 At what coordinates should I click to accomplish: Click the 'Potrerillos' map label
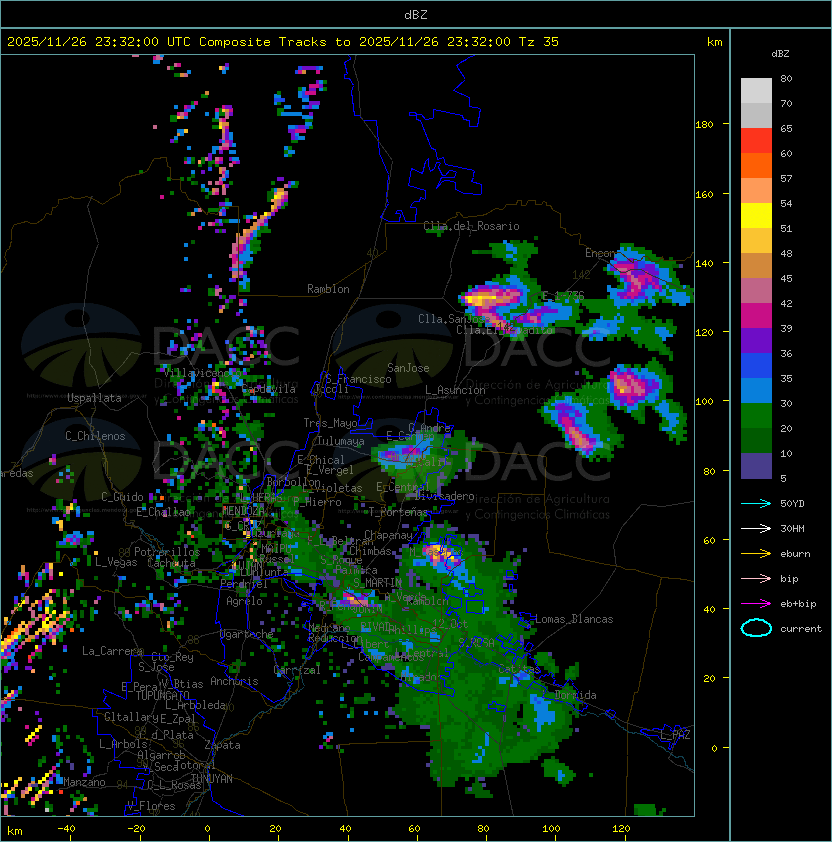tap(167, 552)
